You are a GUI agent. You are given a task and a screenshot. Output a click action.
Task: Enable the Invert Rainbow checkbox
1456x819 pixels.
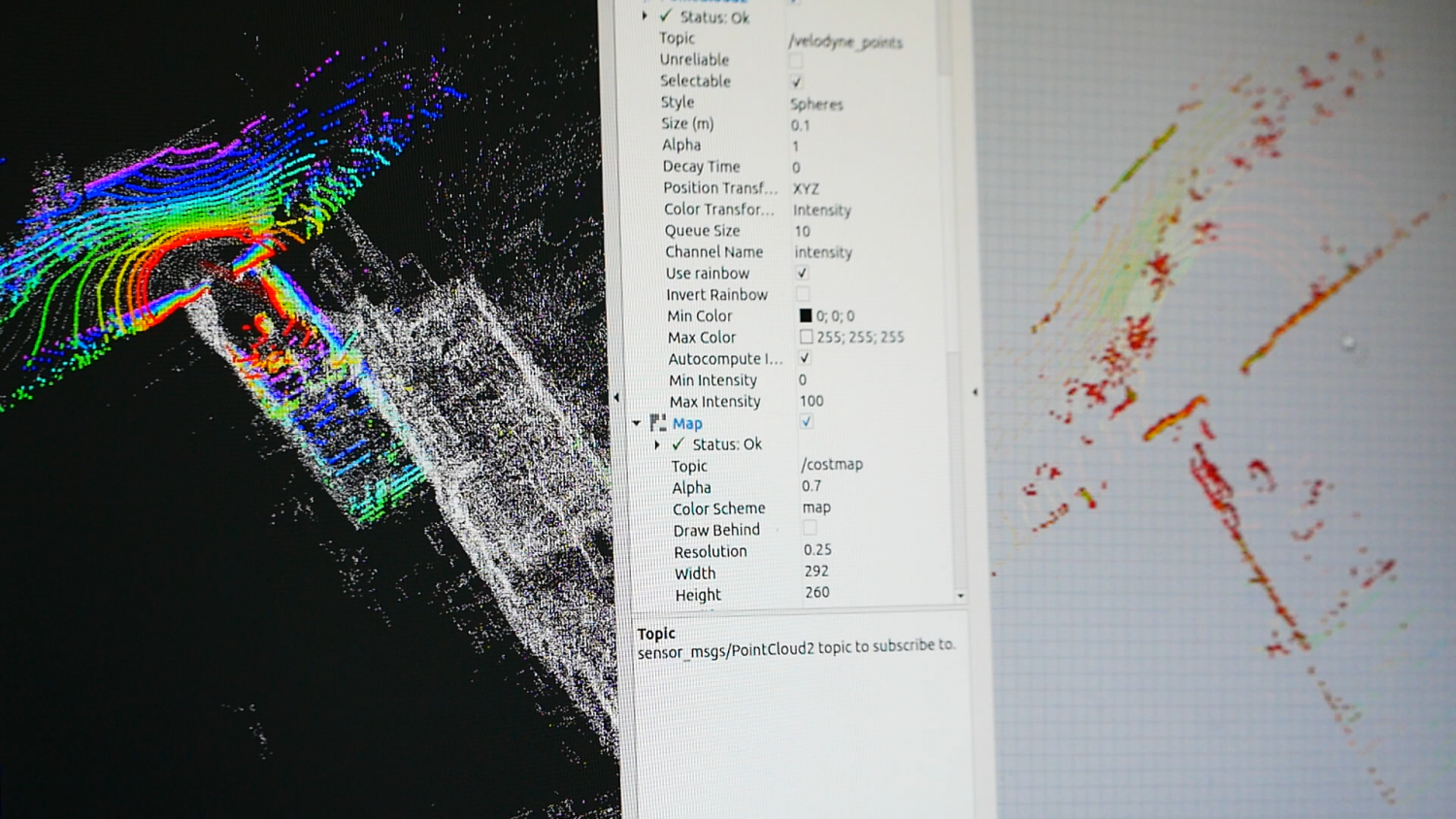coord(803,294)
